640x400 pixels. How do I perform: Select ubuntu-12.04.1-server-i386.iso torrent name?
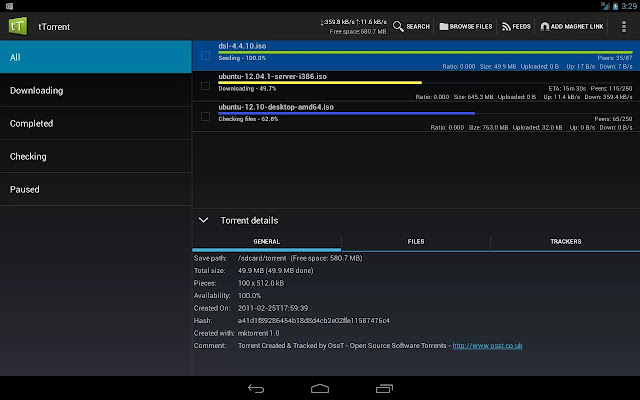[273, 76]
